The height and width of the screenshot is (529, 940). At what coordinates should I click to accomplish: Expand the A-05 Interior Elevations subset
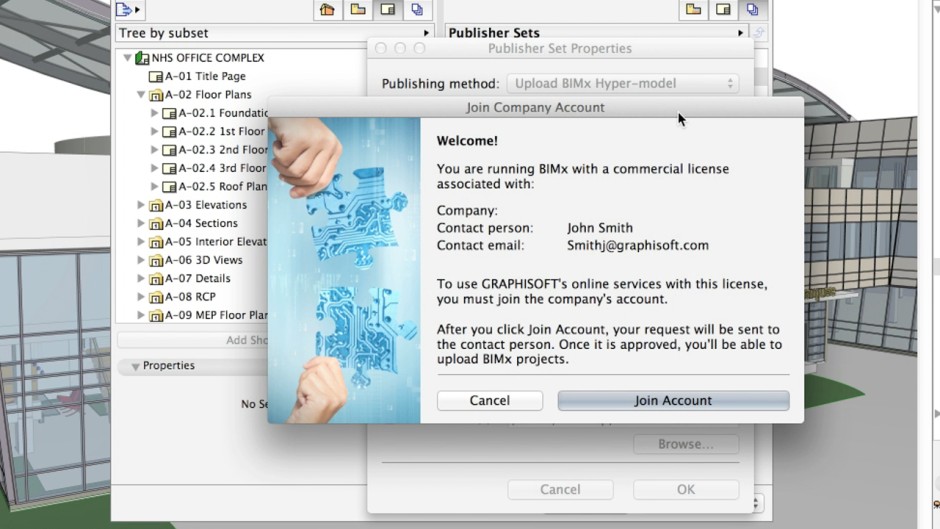coord(141,242)
